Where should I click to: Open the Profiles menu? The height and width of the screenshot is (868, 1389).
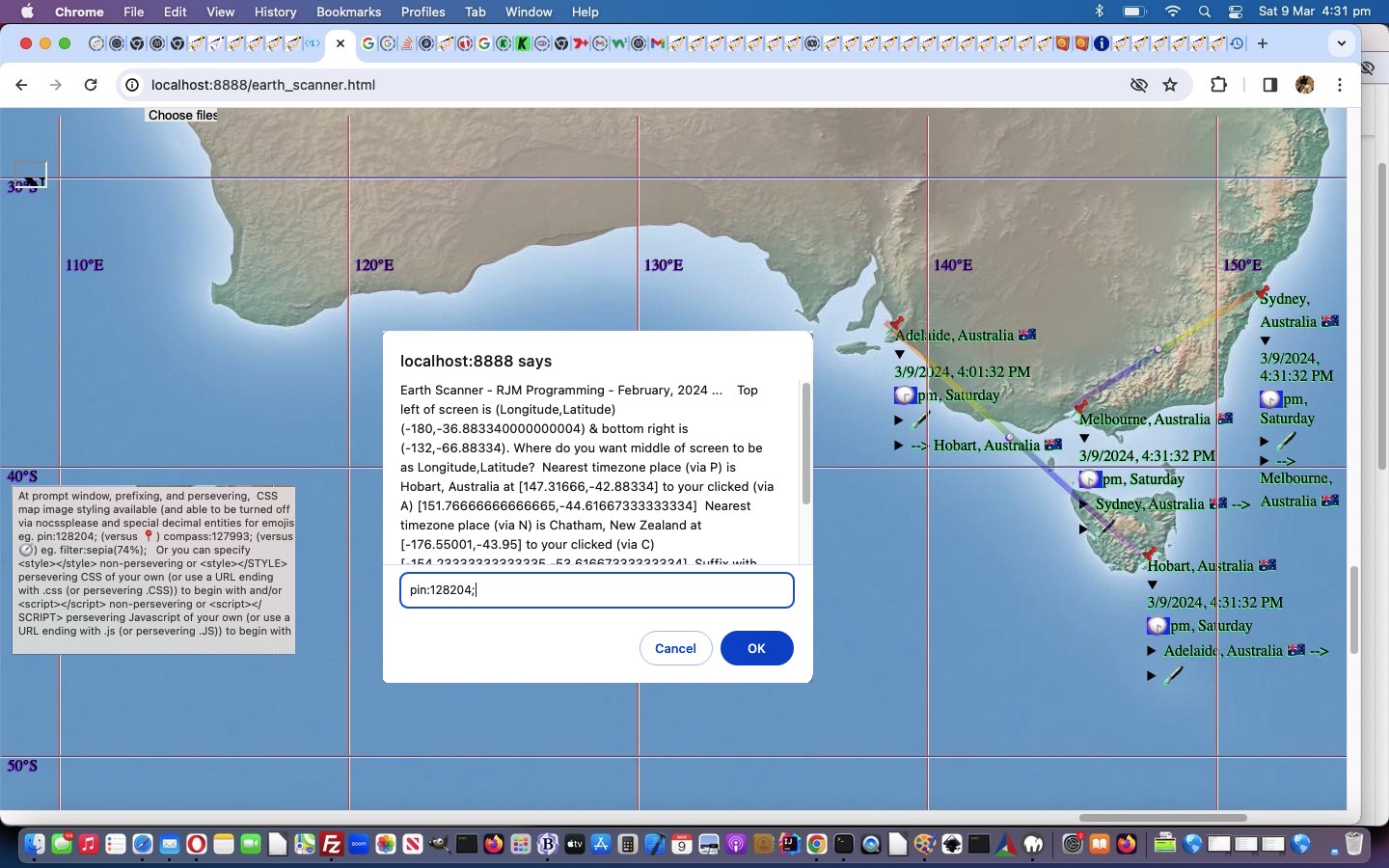click(x=422, y=12)
